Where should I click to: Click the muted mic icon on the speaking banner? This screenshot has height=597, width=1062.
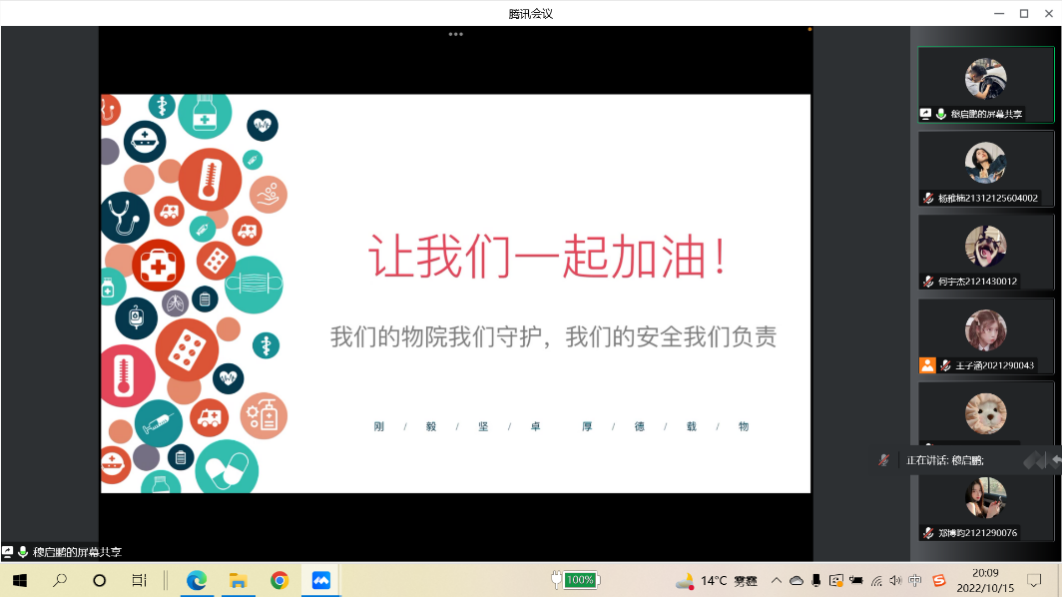coord(884,460)
